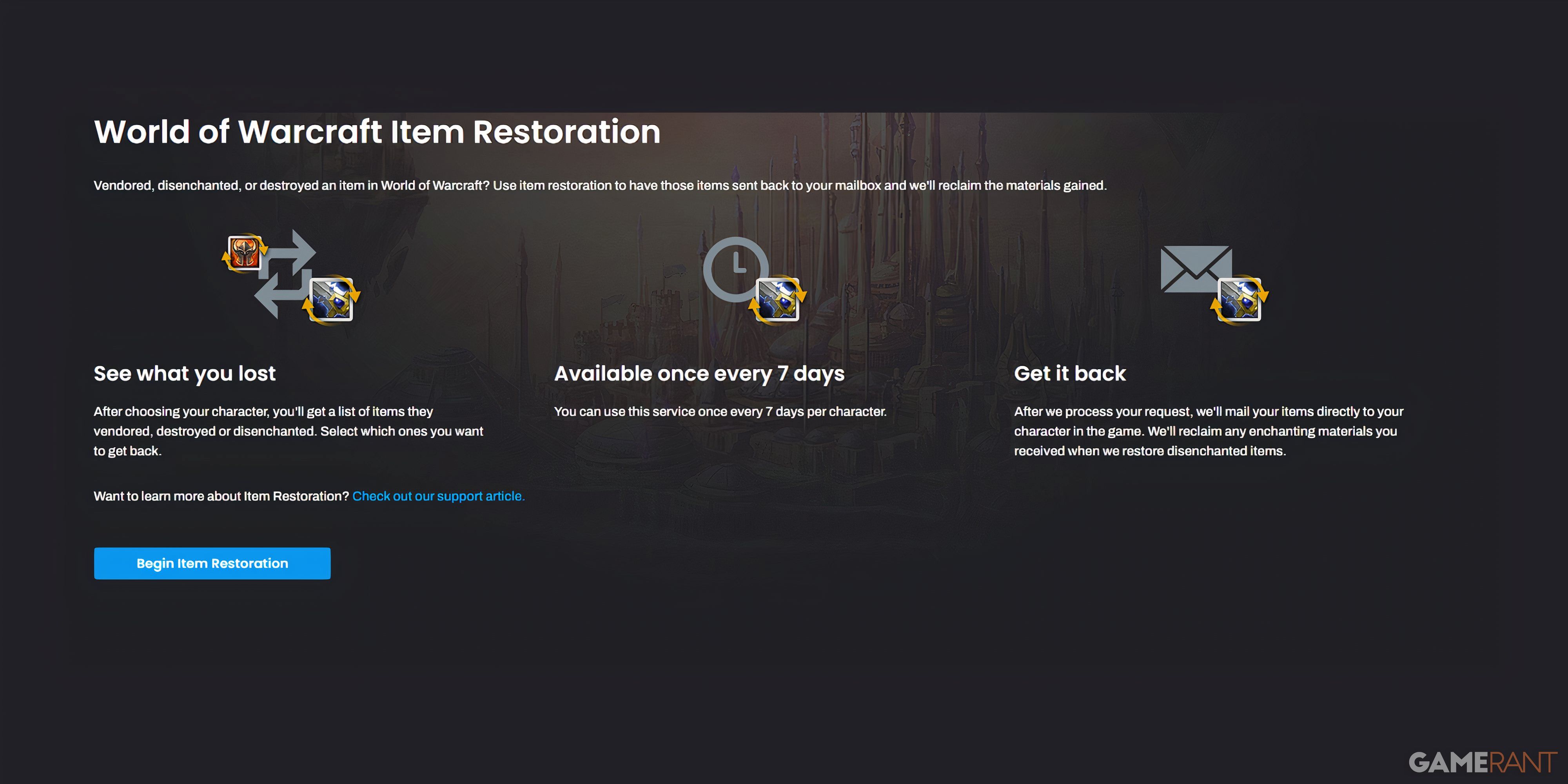
Task: Click the 'Available once every 7 days' heading
Action: [699, 373]
